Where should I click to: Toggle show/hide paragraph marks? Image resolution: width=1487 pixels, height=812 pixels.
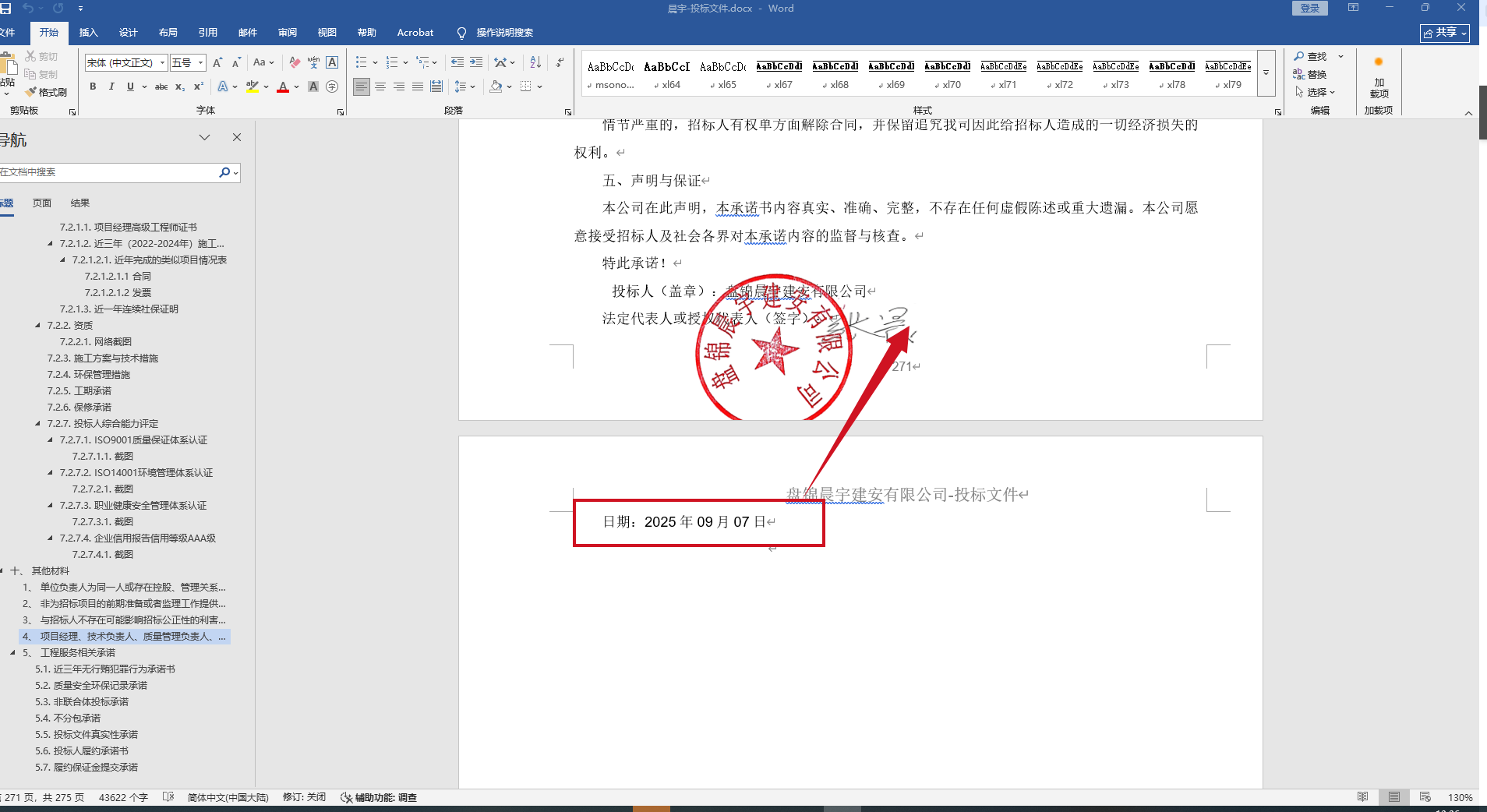(560, 62)
